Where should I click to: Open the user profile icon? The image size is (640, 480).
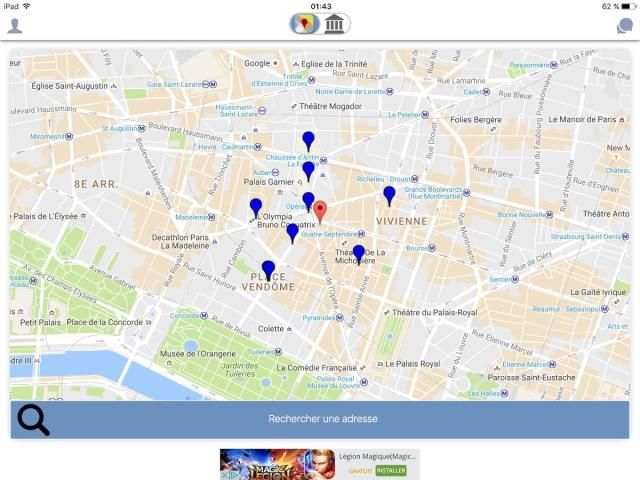click(x=15, y=25)
